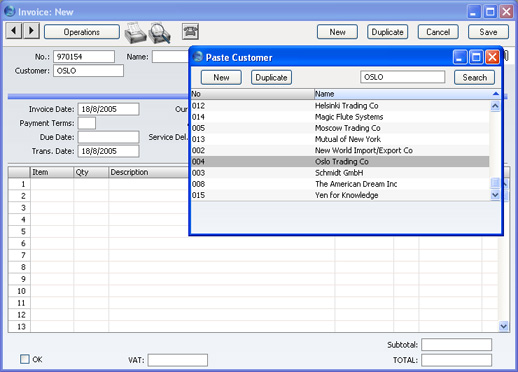The width and height of the screenshot is (518, 372).
Task: Open the Operations menu button
Action: tap(82, 32)
